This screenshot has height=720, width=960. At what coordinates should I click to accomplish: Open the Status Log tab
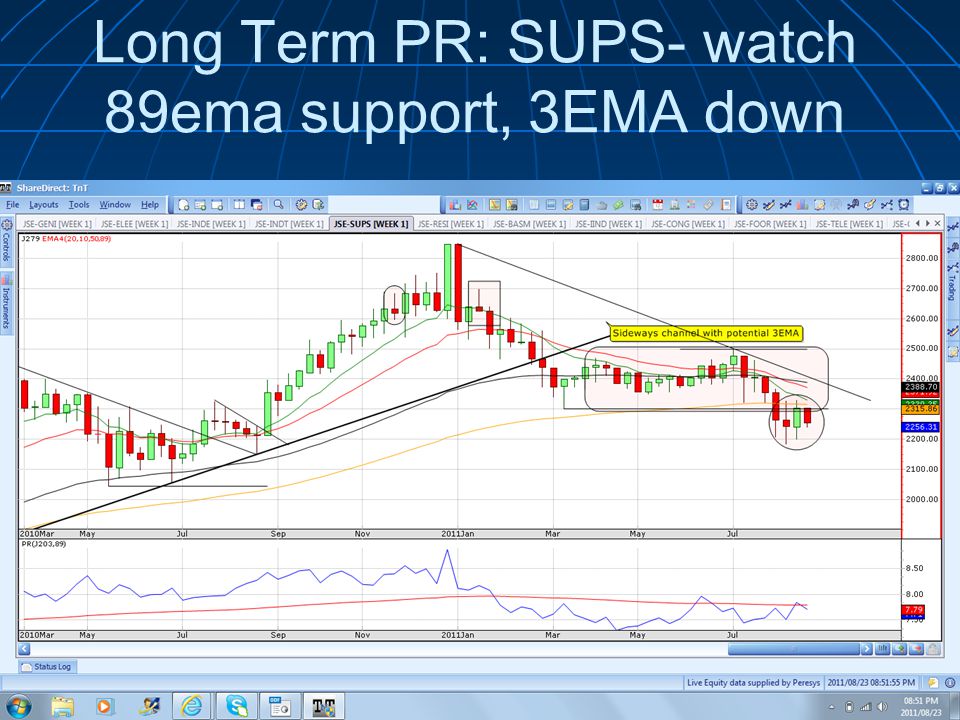(47, 667)
